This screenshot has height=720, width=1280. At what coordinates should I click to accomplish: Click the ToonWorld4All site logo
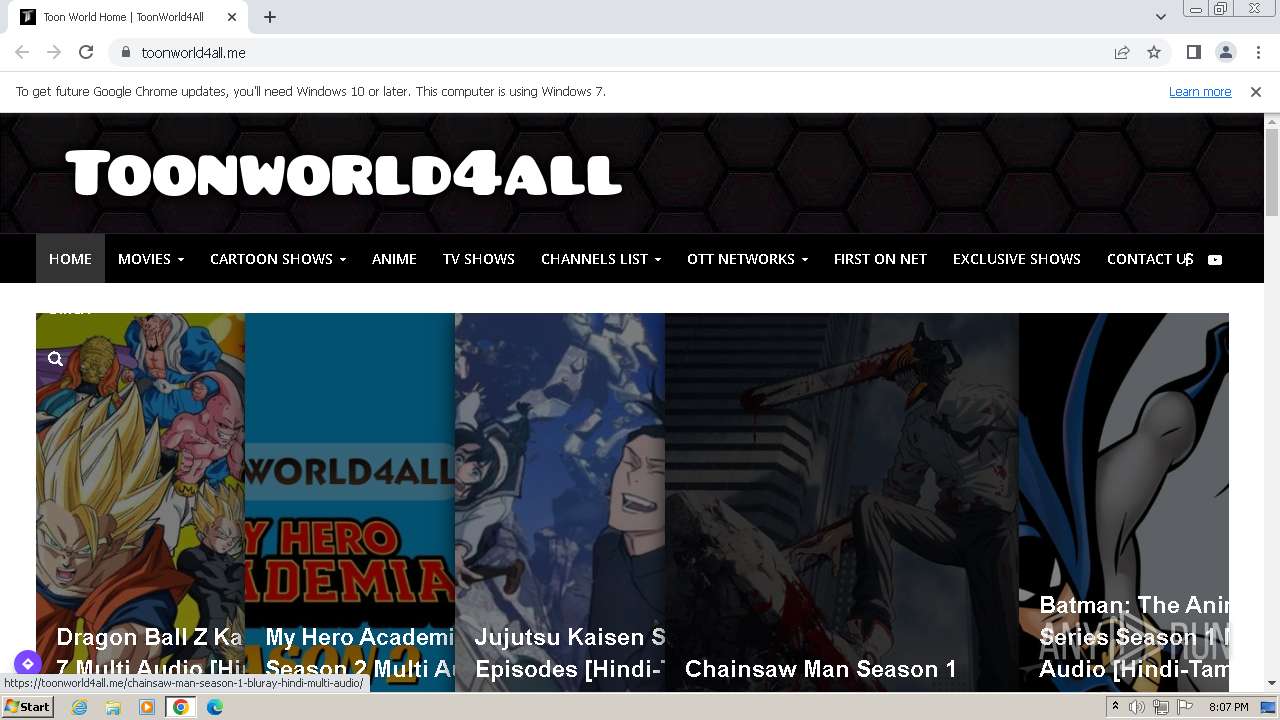(x=344, y=173)
